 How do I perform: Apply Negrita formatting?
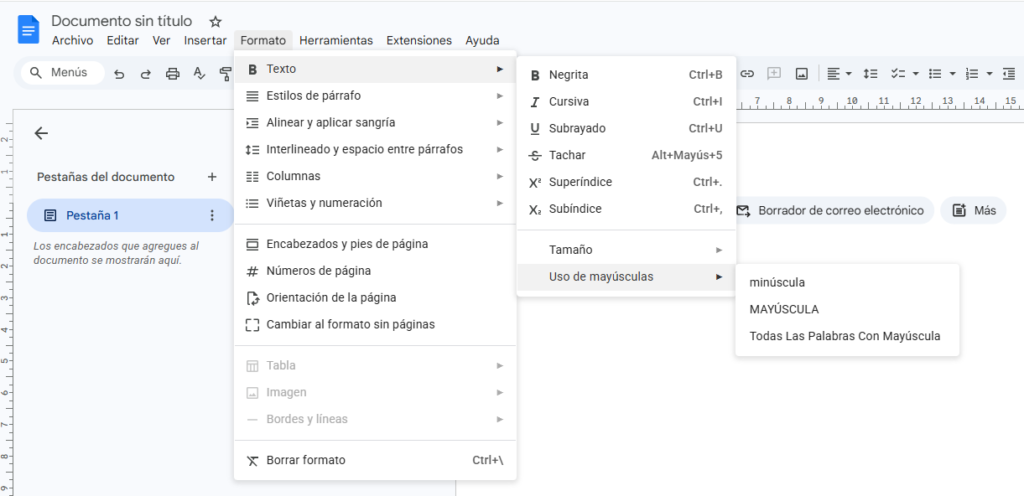(626, 75)
